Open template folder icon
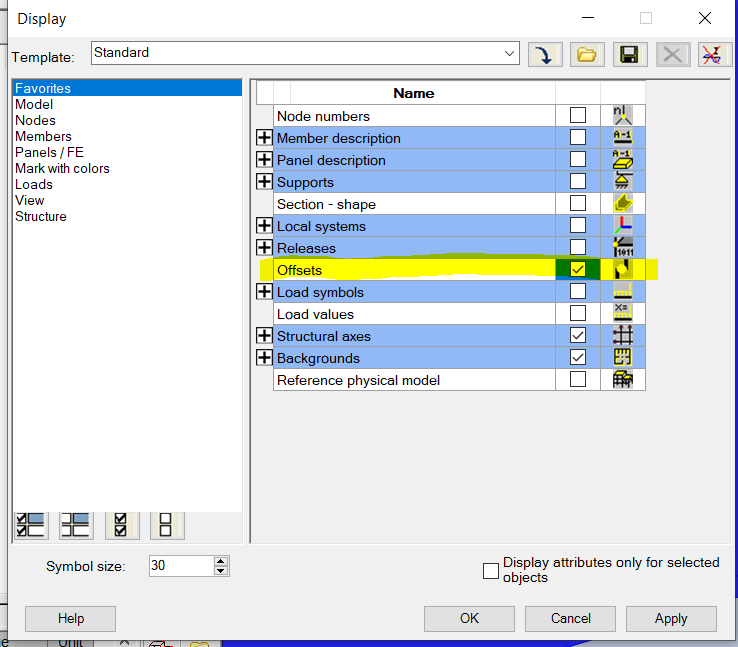738x647 pixels. pos(587,55)
